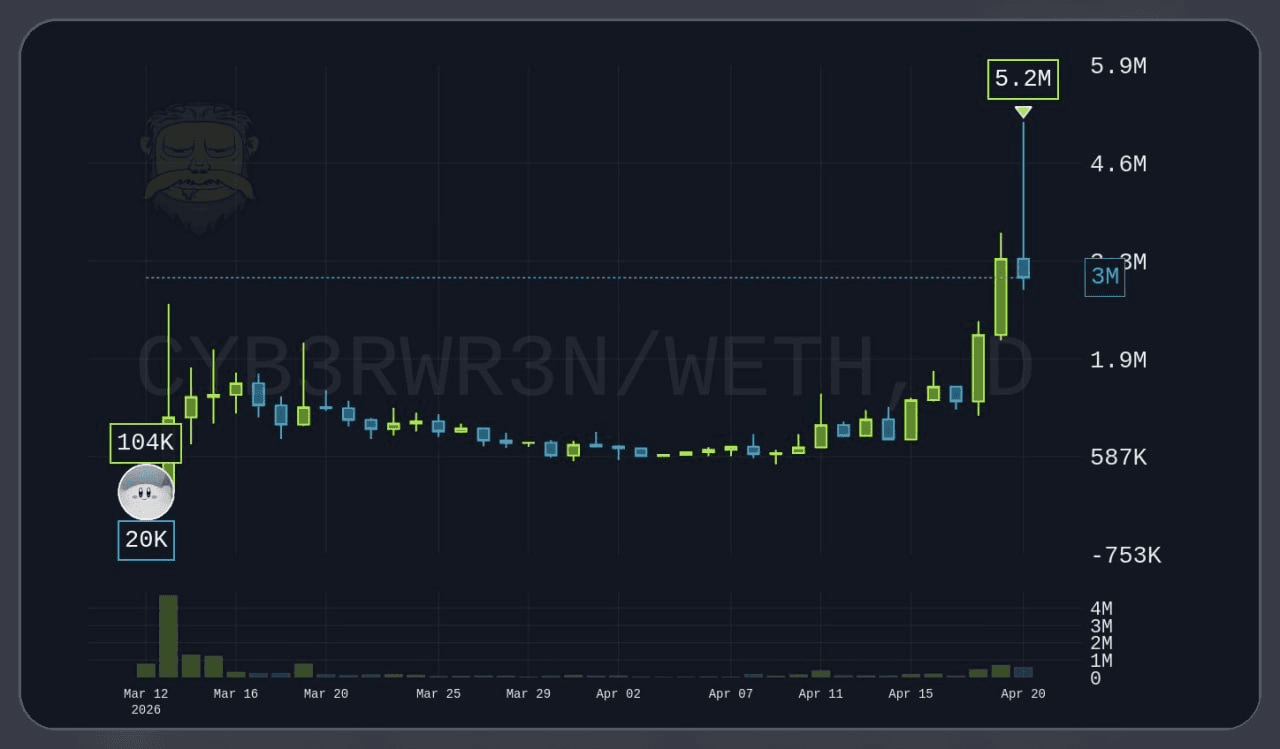Click the 104K green price label
Image resolution: width=1280 pixels, height=749 pixels.
145,441
